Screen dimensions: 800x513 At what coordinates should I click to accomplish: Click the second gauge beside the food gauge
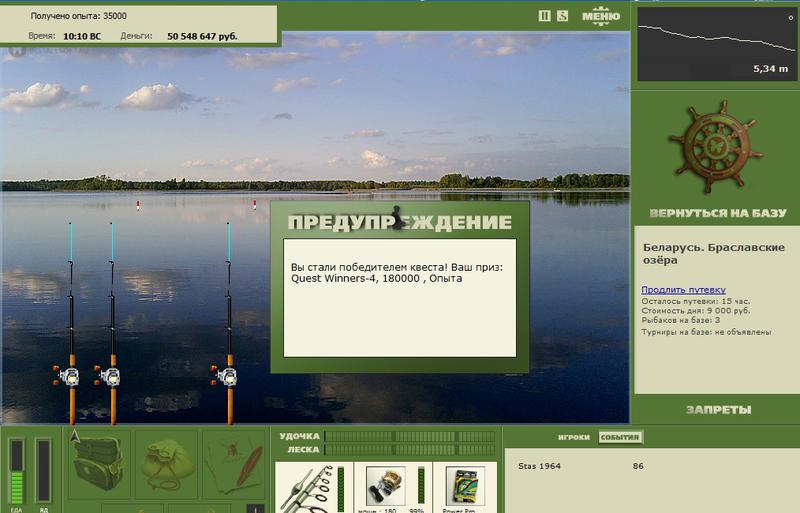pos(43,471)
